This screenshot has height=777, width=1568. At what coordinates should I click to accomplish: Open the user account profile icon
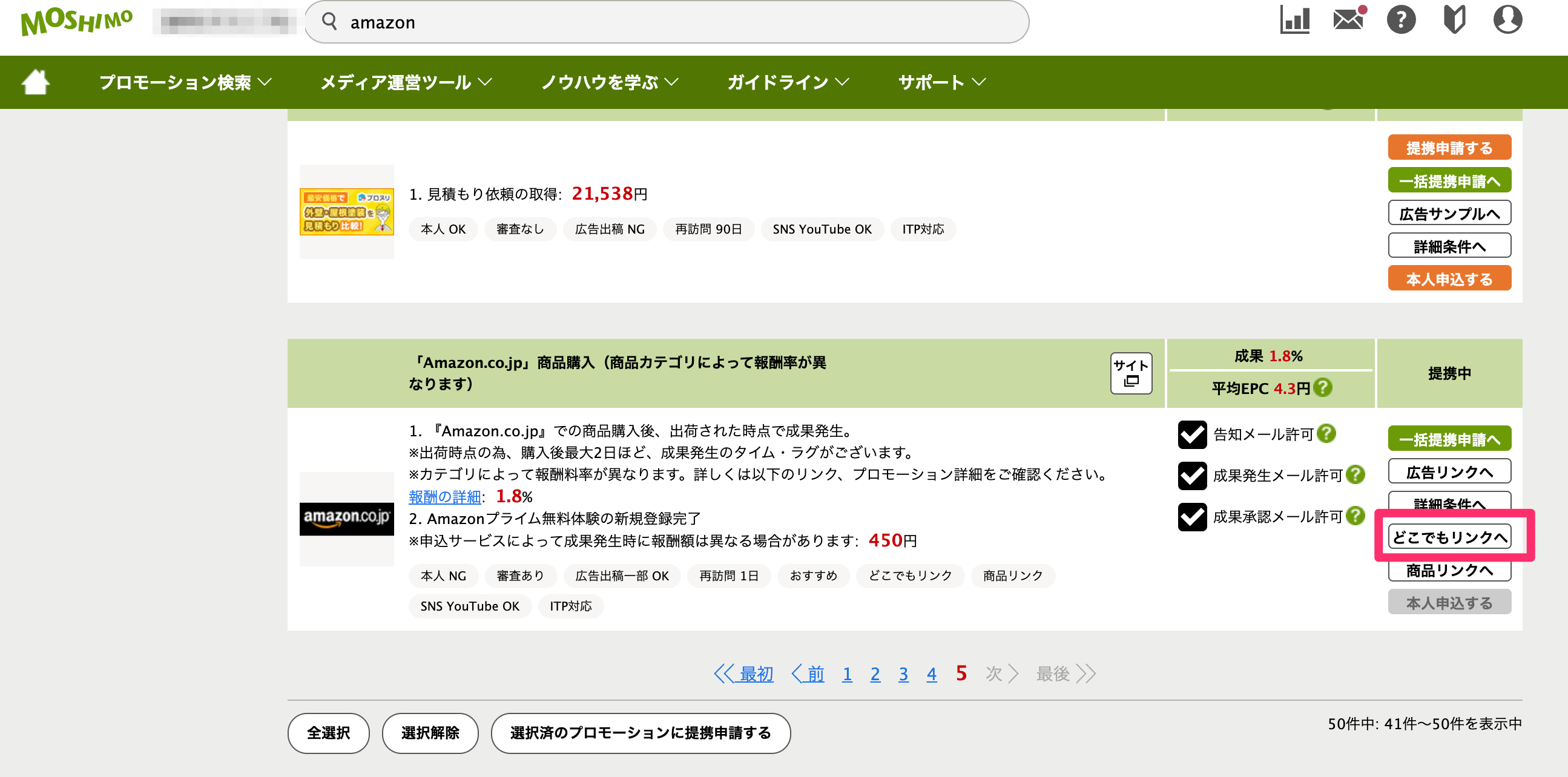[x=1507, y=20]
